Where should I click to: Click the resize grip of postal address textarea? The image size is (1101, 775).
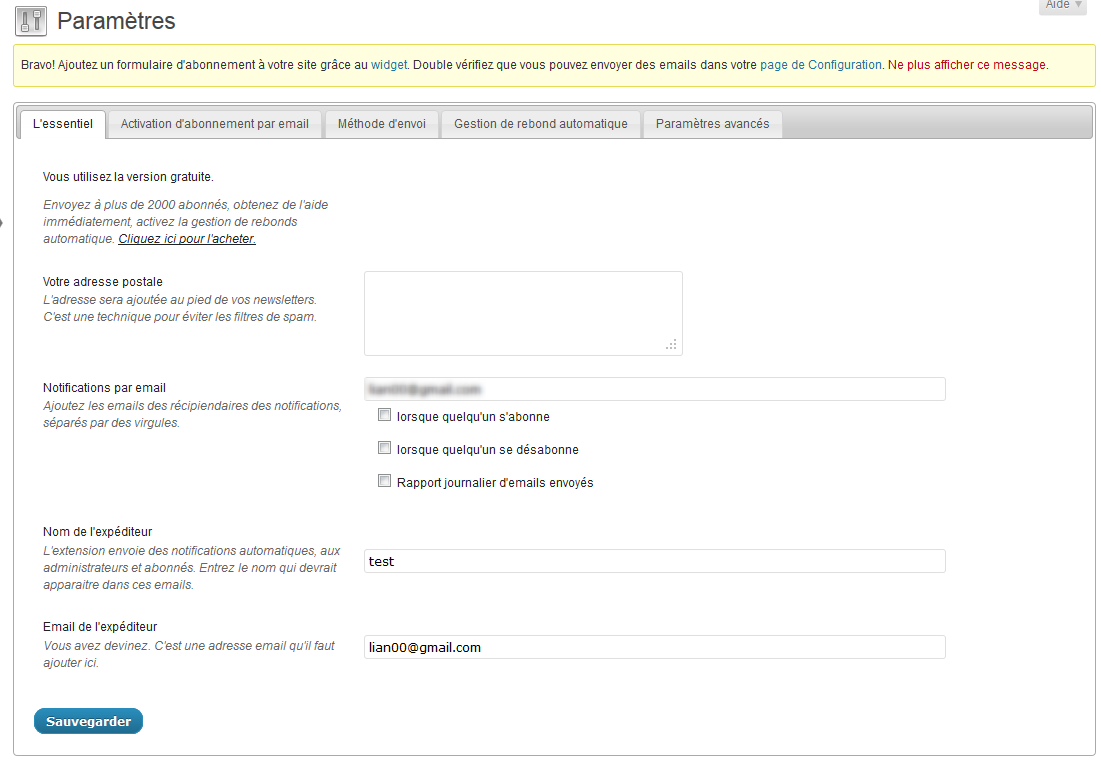pos(671,344)
